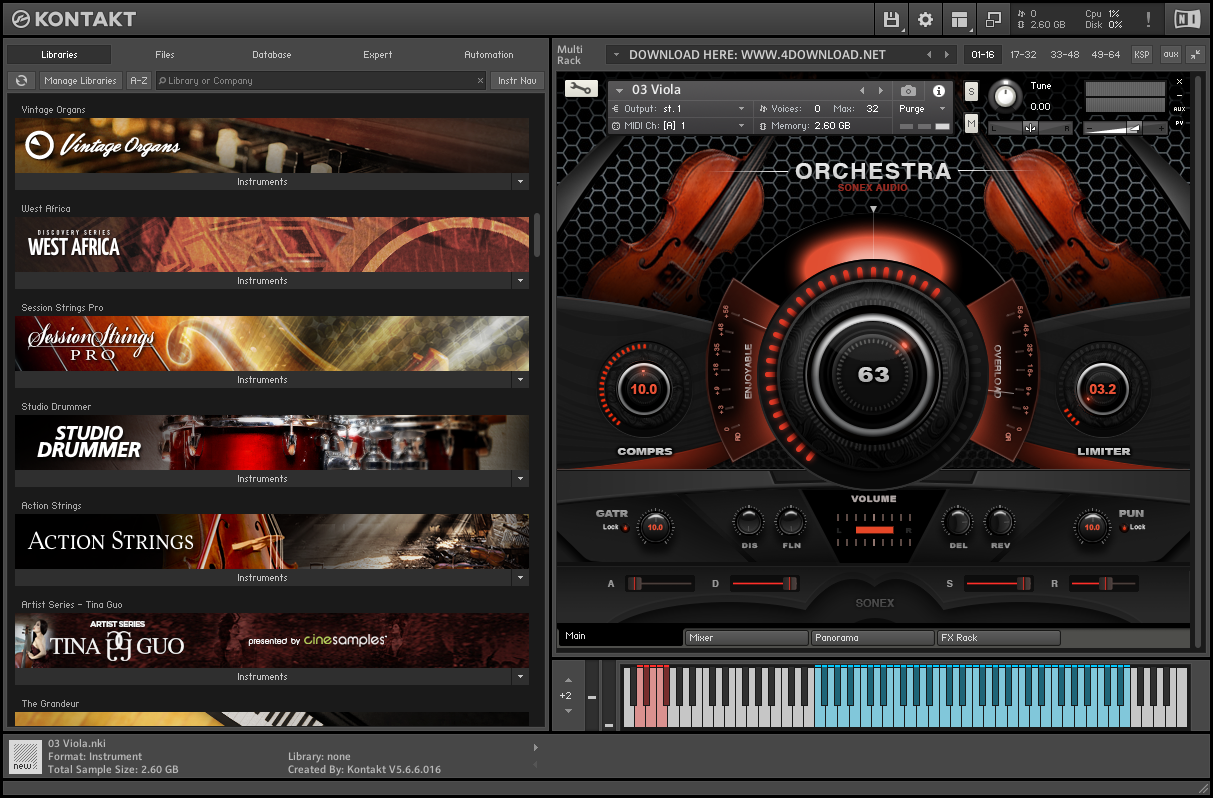Open Session Strings Pro Instruments dropdown arrow
This screenshot has width=1213, height=798.
coord(520,380)
